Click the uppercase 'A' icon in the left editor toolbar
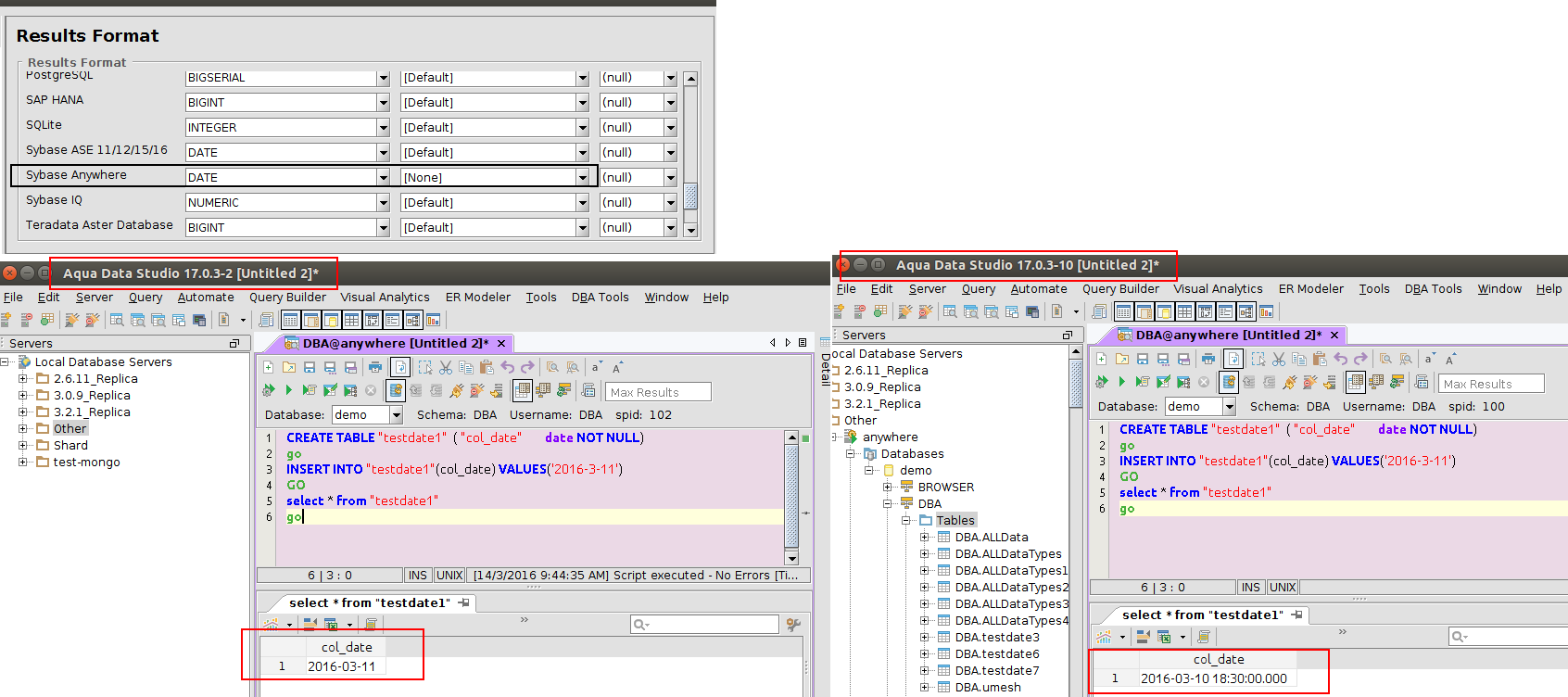Image resolution: width=1568 pixels, height=697 pixels. pyautogui.click(x=617, y=367)
